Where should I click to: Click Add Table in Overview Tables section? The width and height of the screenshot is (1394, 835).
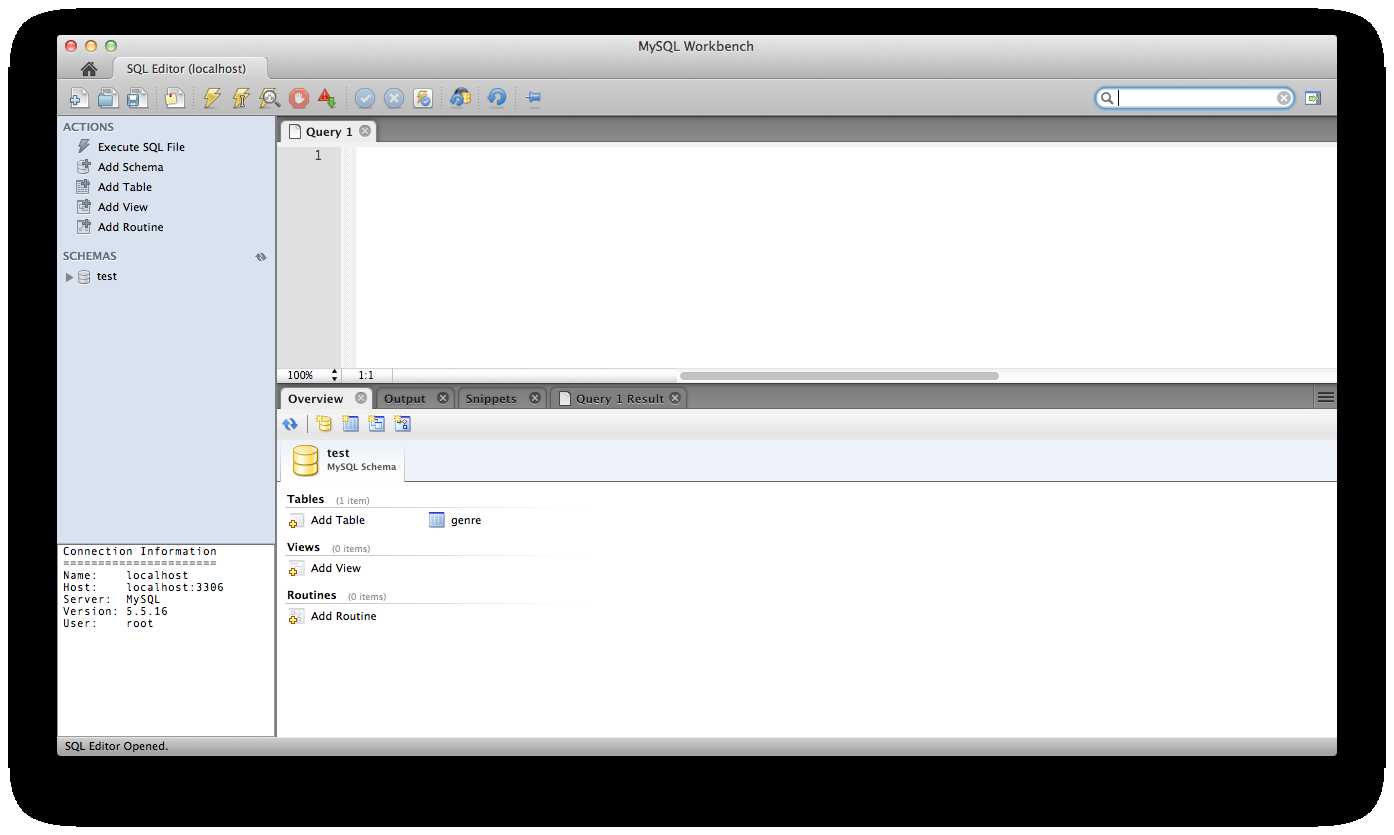pos(326,520)
